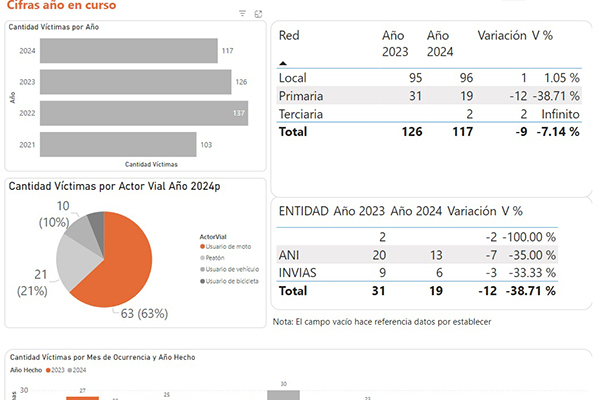Select the Primaria row label
Image resolution: width=600 pixels, height=400 pixels.
click(301, 96)
